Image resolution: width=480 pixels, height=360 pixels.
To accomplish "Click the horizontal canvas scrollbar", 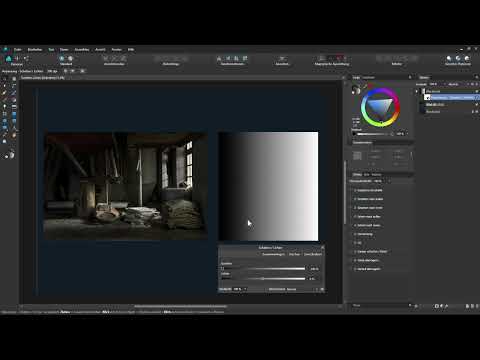I will click(x=180, y=306).
